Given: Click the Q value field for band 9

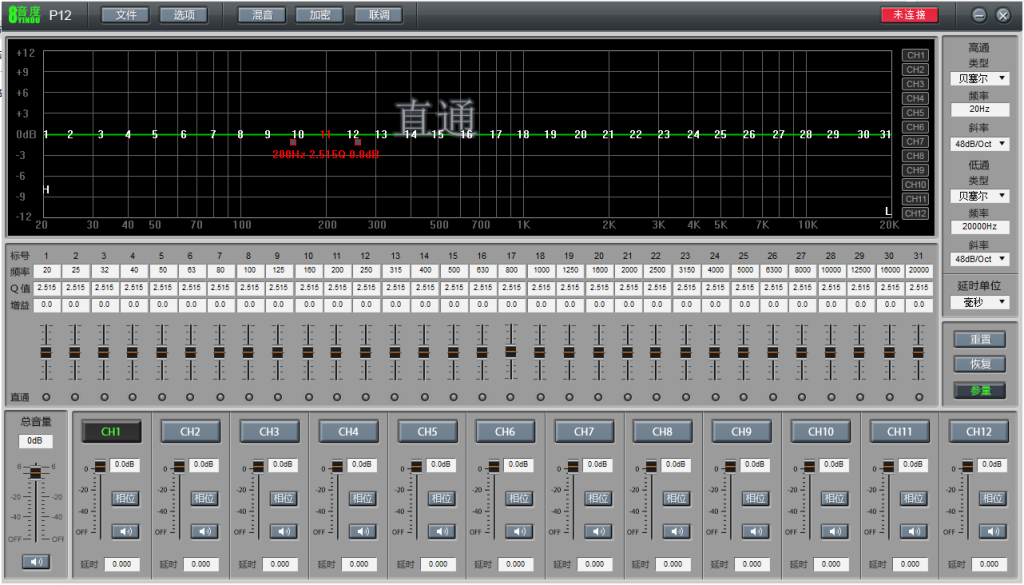Looking at the screenshot, I should tap(278, 287).
